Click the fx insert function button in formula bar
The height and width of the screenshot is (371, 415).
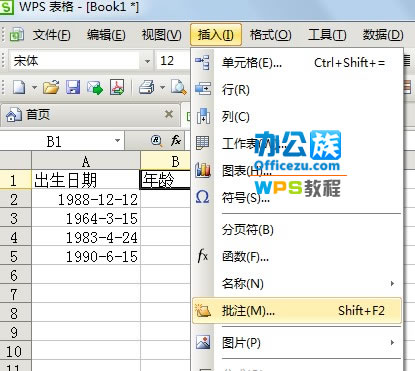coord(176,140)
